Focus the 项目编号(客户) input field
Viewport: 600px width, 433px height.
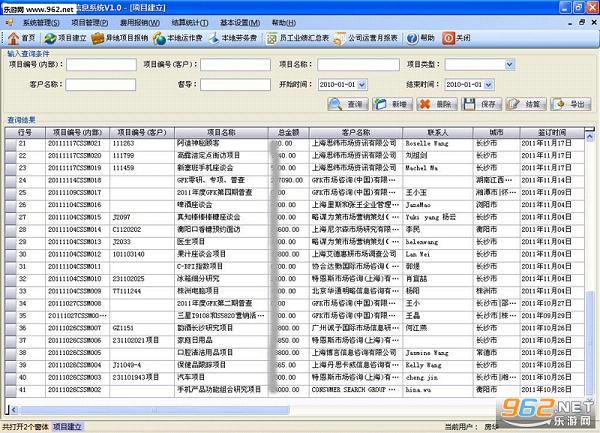pos(235,65)
